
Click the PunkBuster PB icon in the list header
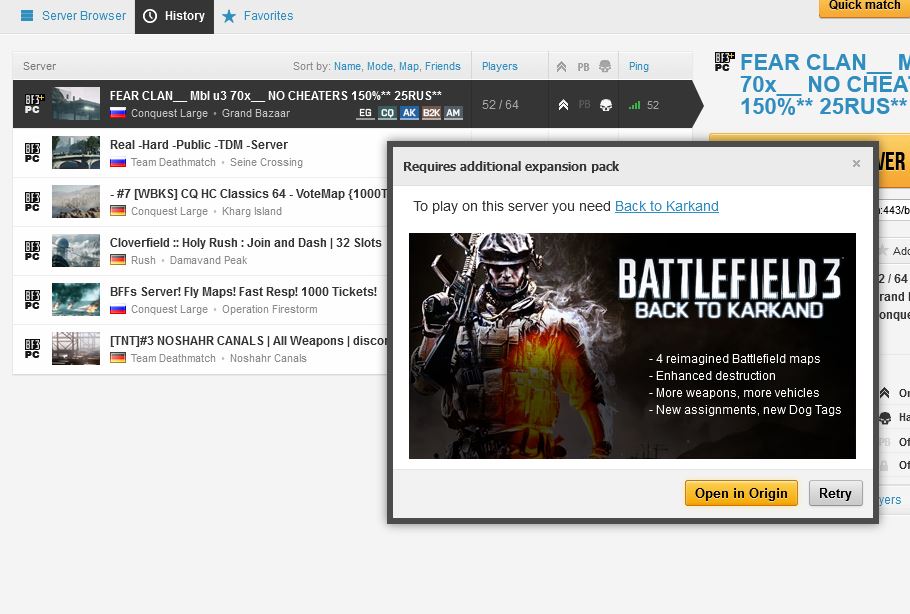(x=582, y=66)
